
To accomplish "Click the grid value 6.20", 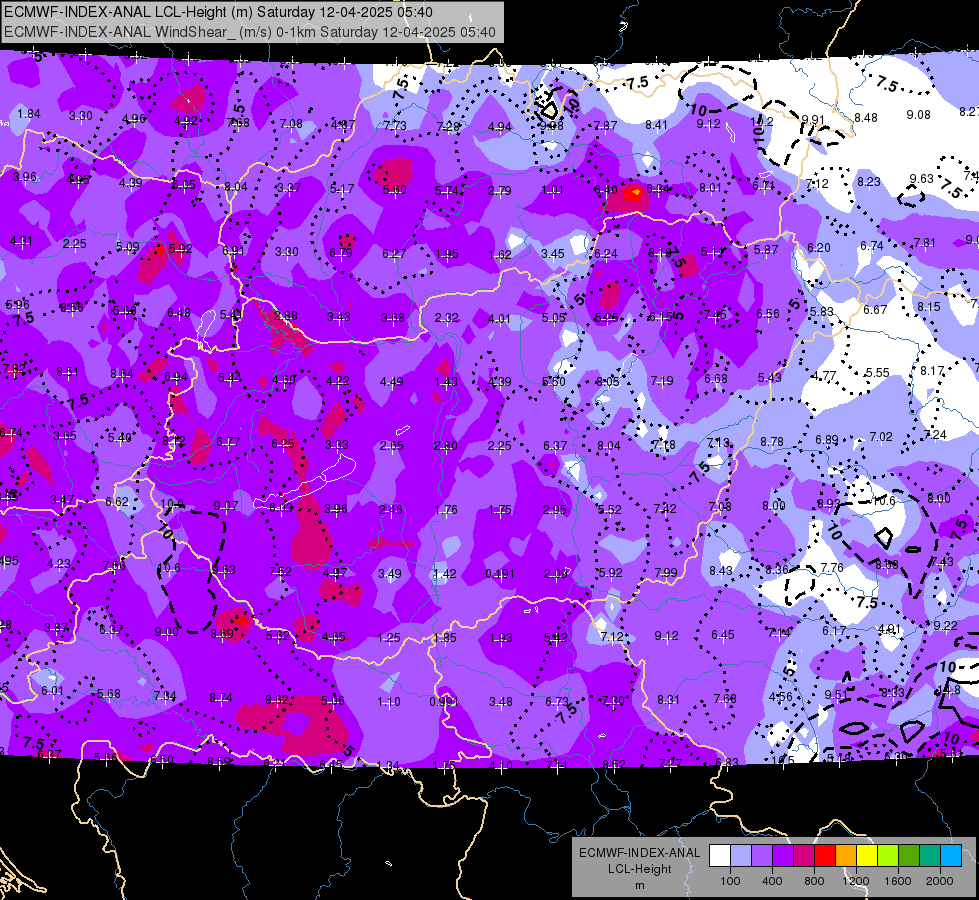I will point(819,248).
